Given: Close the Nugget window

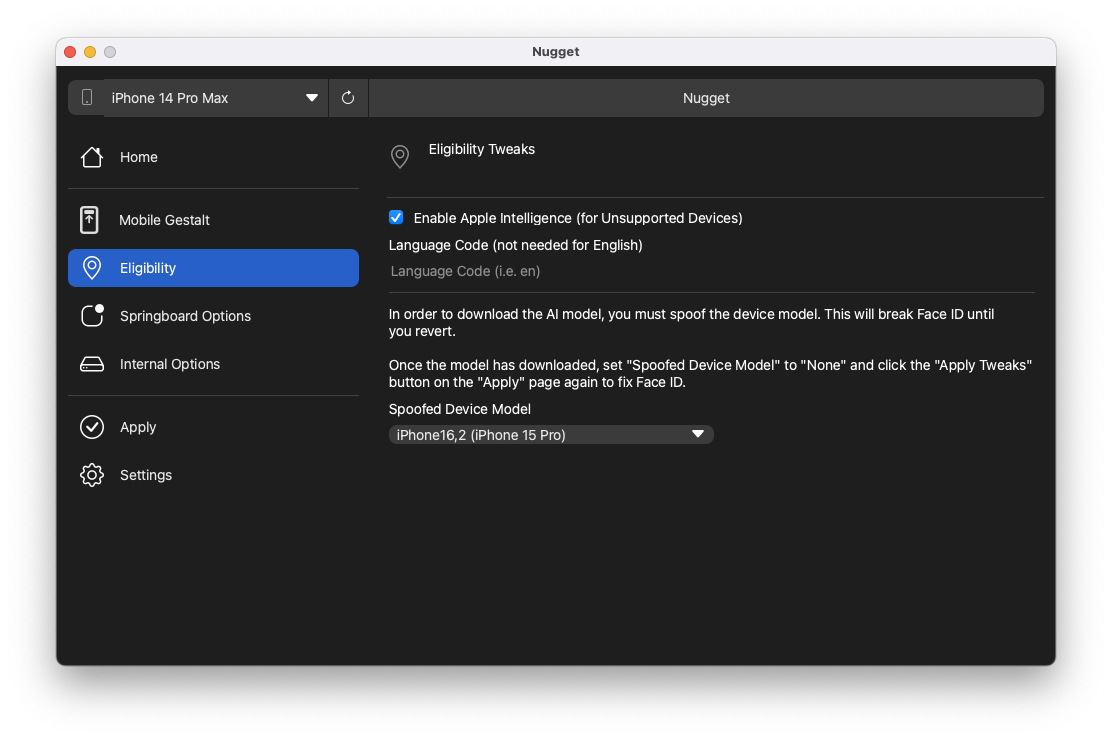Looking at the screenshot, I should coord(70,52).
